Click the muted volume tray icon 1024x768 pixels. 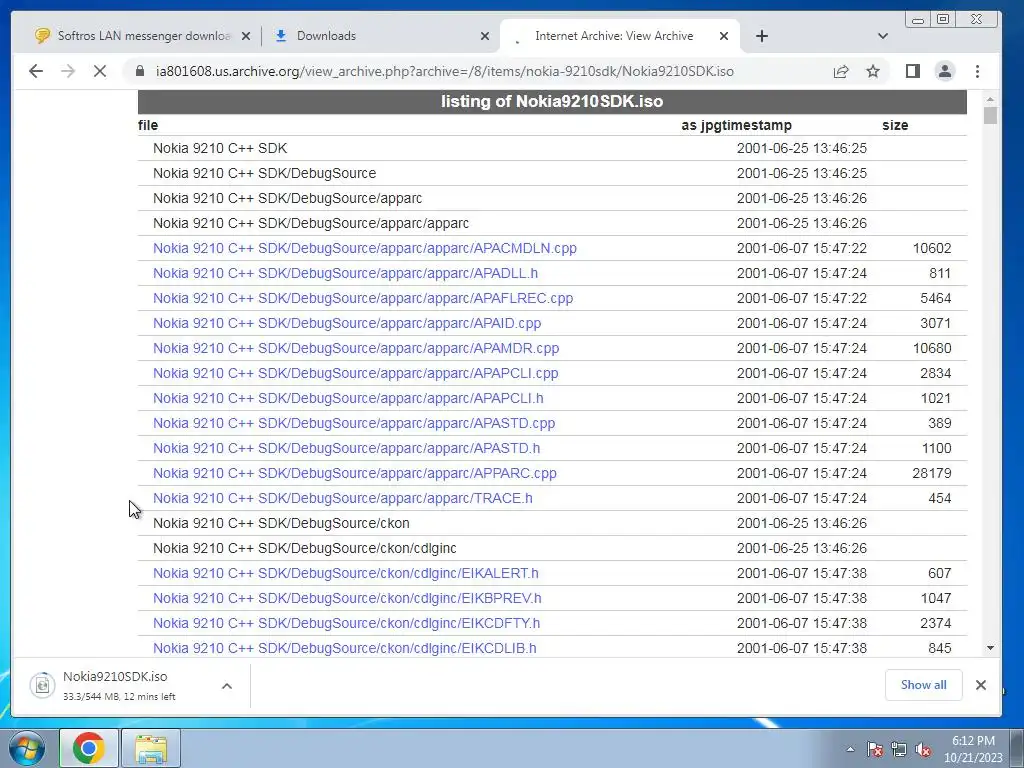click(923, 750)
